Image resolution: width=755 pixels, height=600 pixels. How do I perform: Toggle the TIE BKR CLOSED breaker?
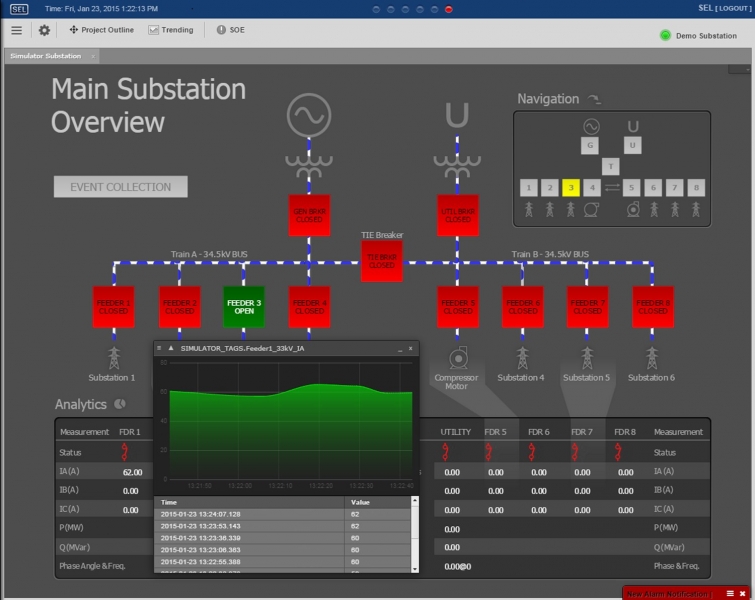[382, 261]
